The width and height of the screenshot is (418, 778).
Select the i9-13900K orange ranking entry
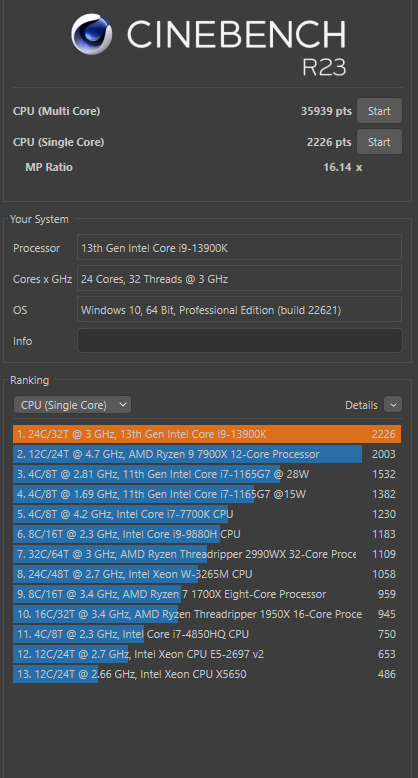207,434
